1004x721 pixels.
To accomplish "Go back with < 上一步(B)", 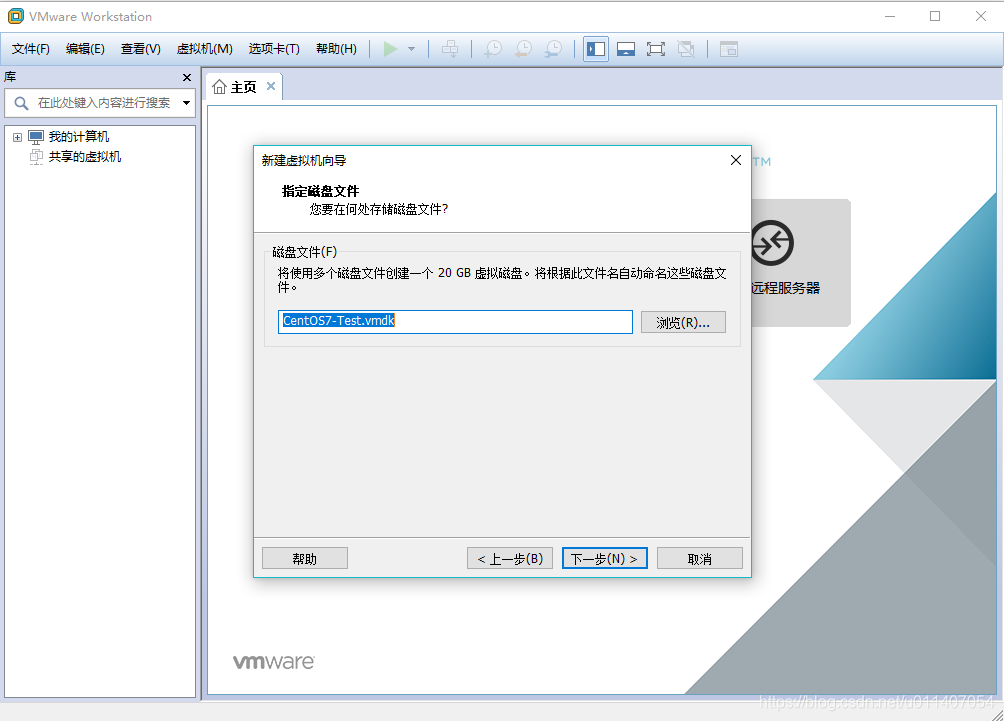I will pos(510,558).
